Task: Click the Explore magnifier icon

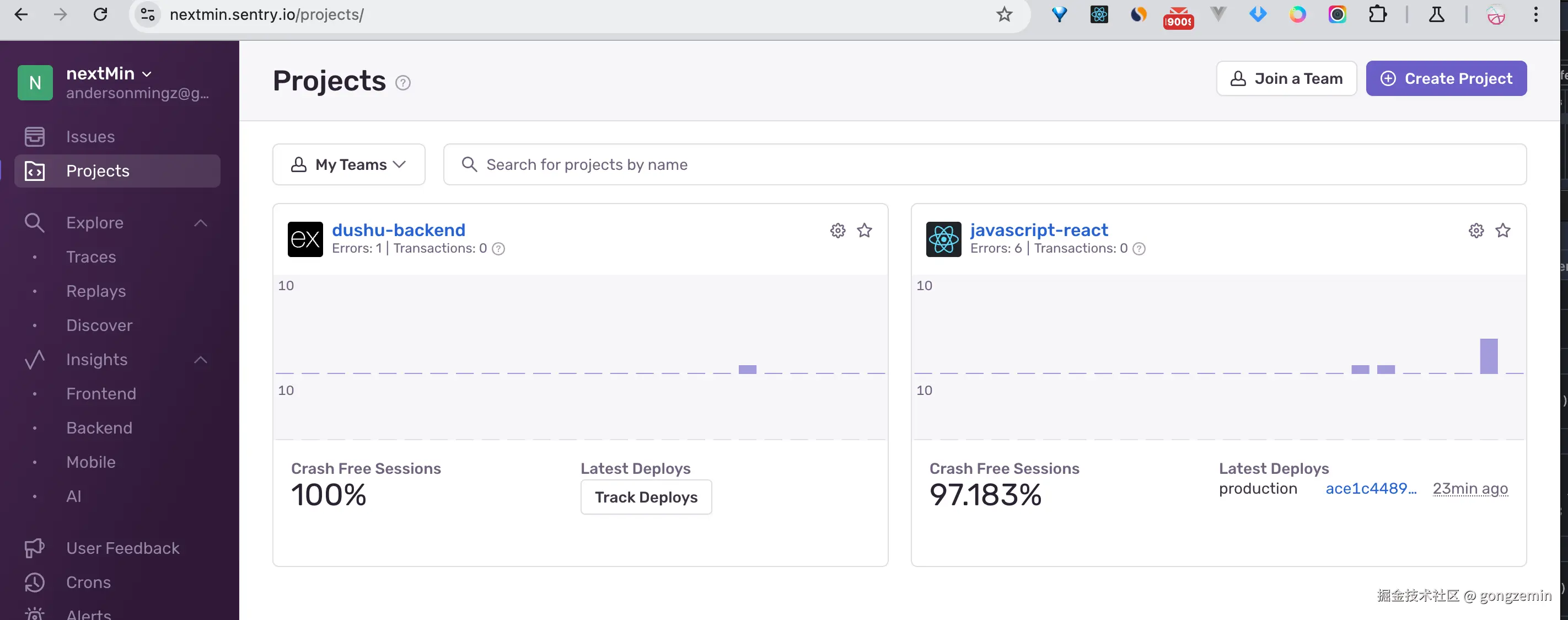Action: pos(35,222)
